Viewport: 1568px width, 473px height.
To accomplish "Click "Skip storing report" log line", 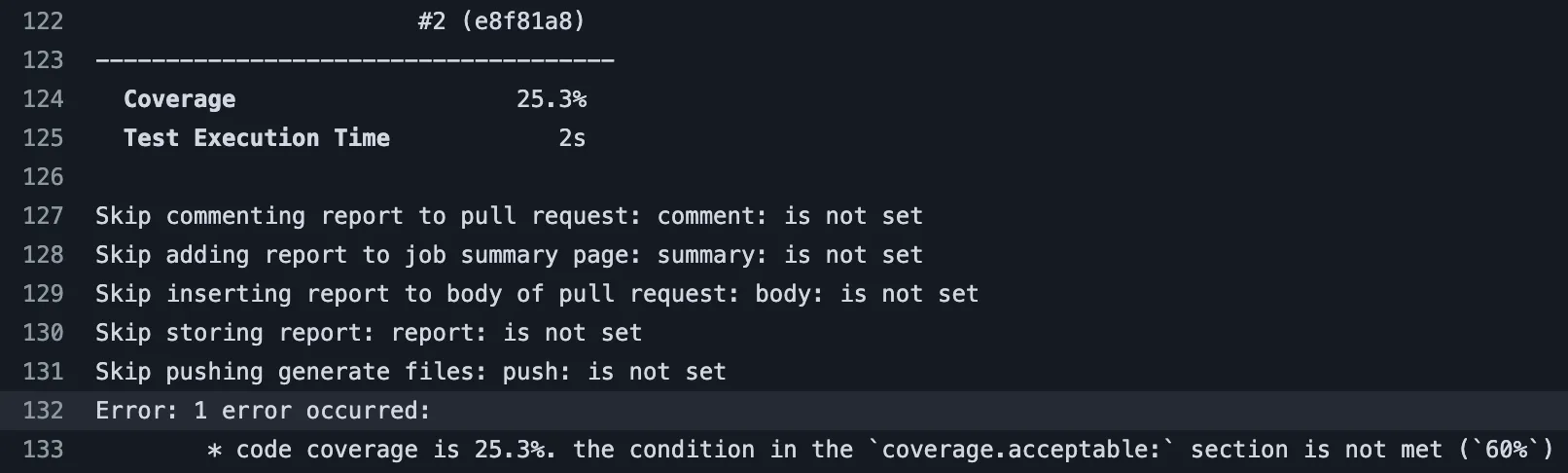I will (x=369, y=333).
